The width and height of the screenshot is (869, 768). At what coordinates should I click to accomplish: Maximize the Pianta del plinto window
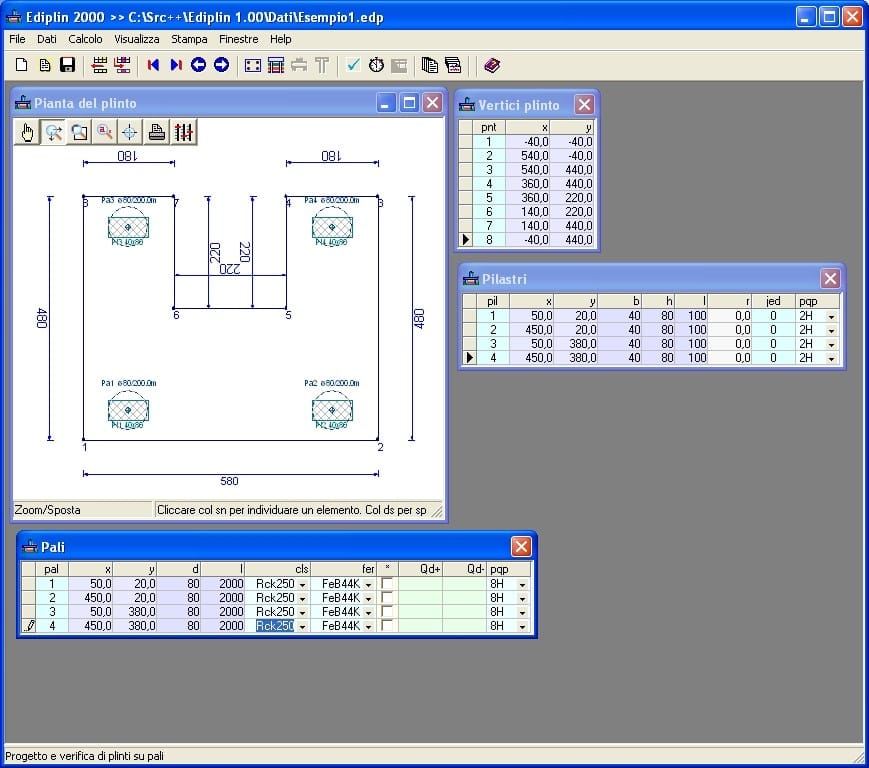[x=409, y=103]
